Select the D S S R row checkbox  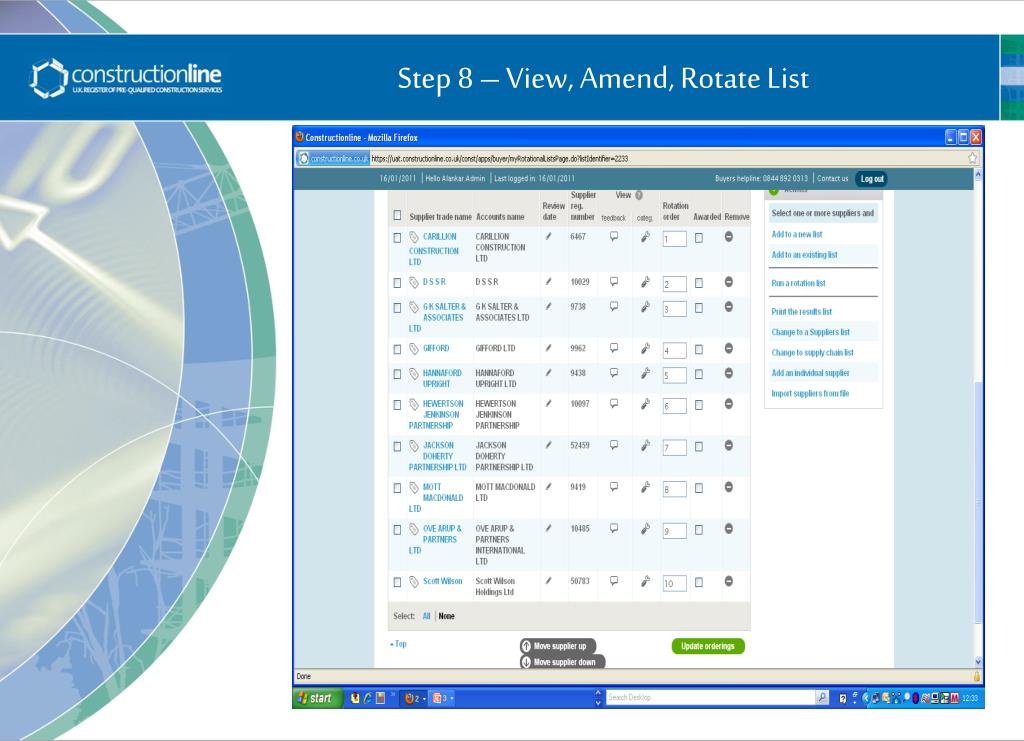(397, 283)
